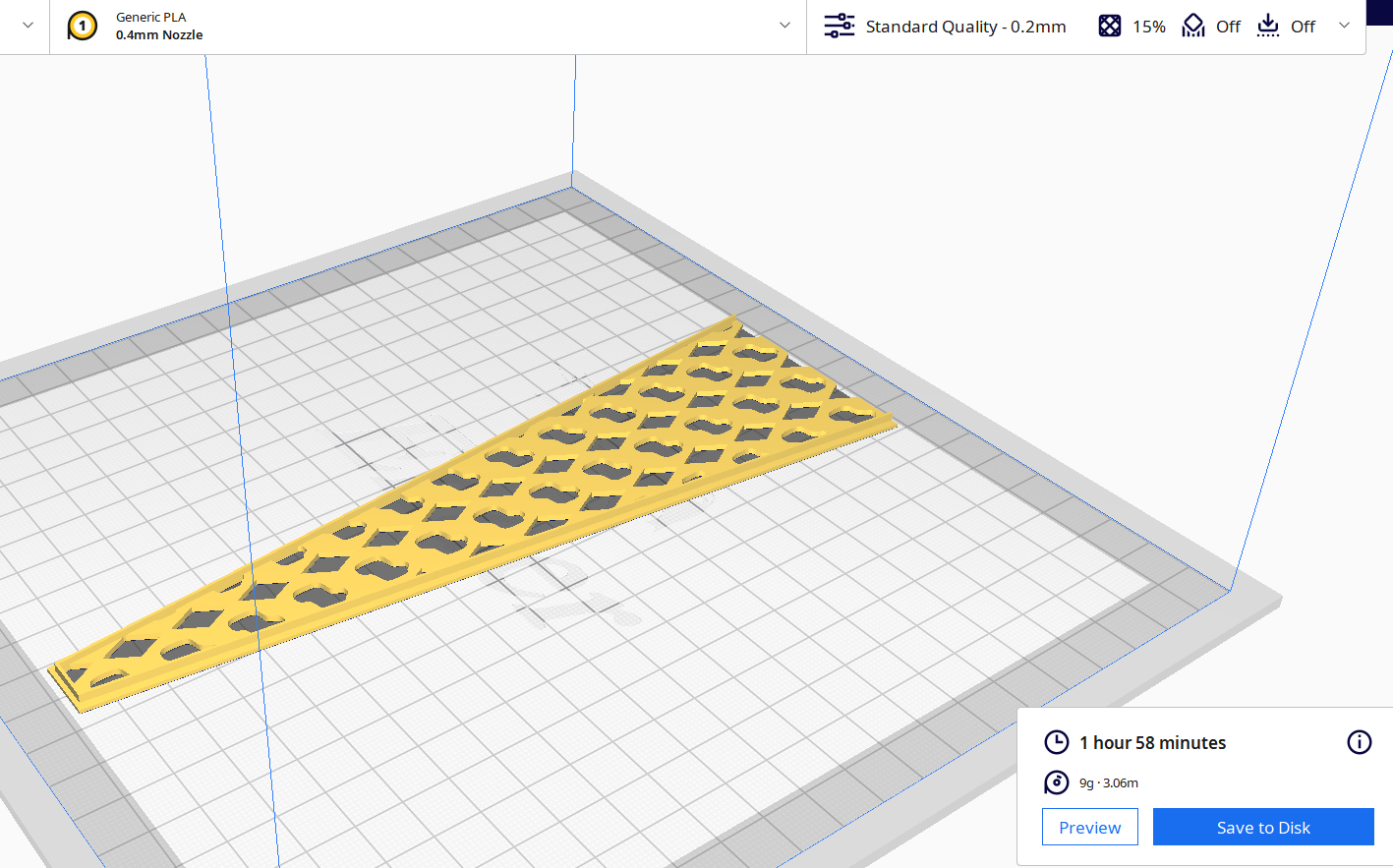
Task: Collapse the printer selector chevron at left
Action: (28, 26)
